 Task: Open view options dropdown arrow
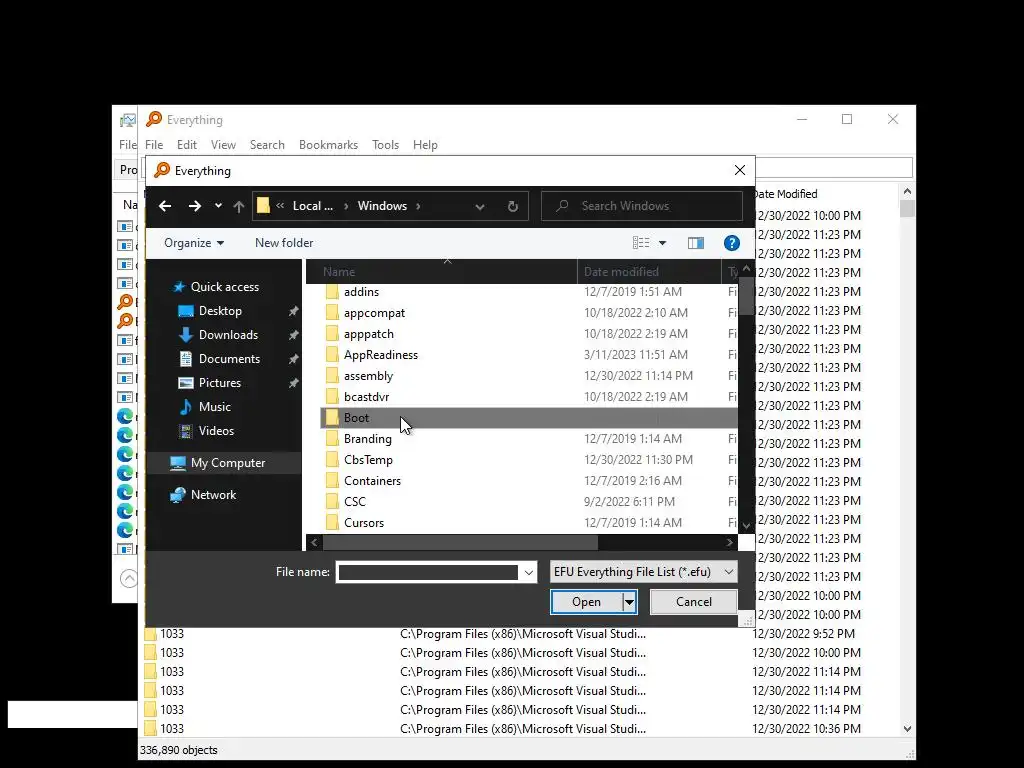[662, 243]
